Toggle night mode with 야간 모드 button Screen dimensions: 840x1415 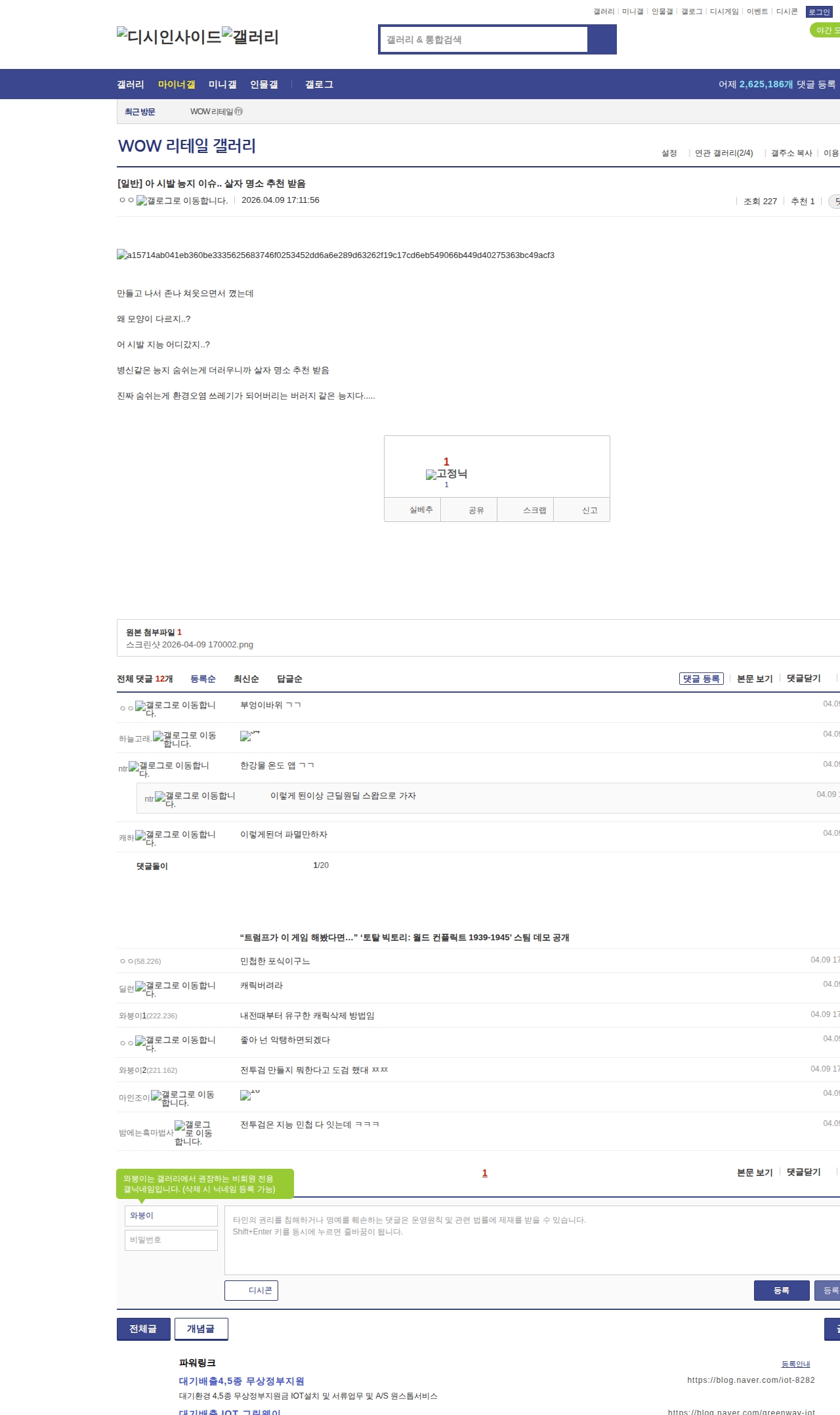(x=826, y=30)
